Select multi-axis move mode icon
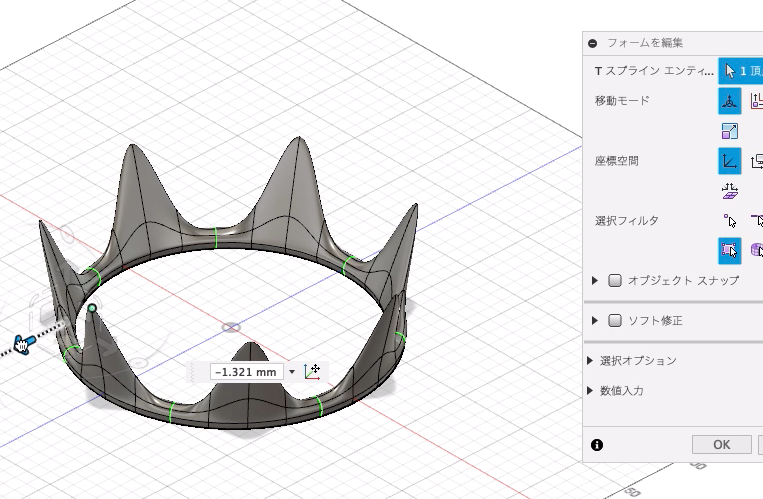The height and width of the screenshot is (499, 763). click(729, 101)
